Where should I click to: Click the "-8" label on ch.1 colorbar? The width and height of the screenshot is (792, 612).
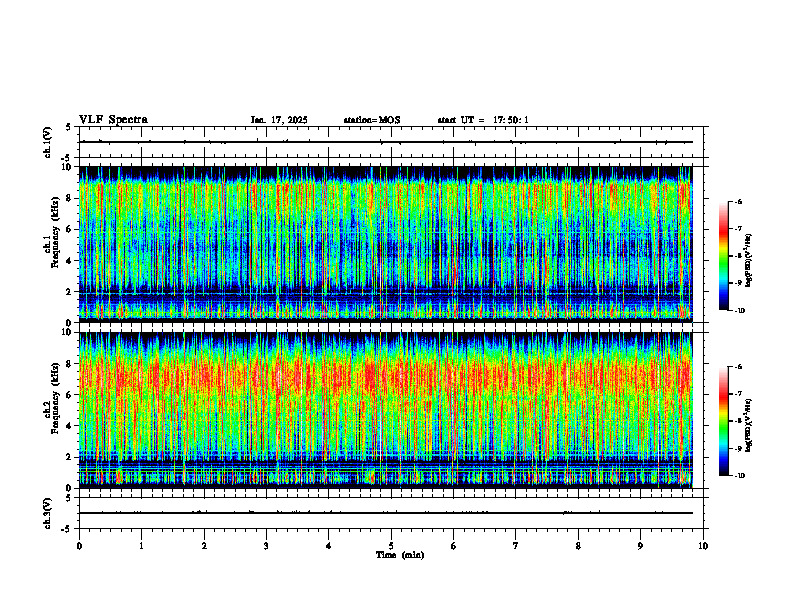pyautogui.click(x=738, y=256)
